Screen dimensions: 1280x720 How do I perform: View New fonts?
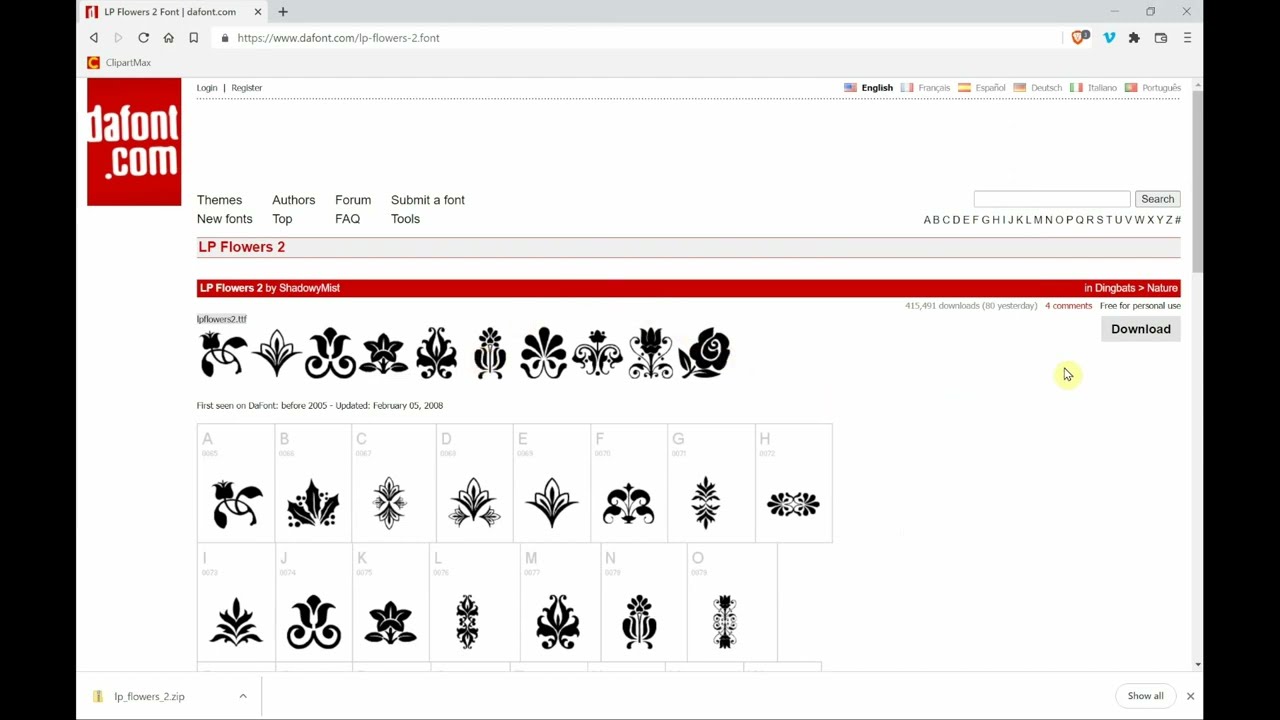click(224, 219)
